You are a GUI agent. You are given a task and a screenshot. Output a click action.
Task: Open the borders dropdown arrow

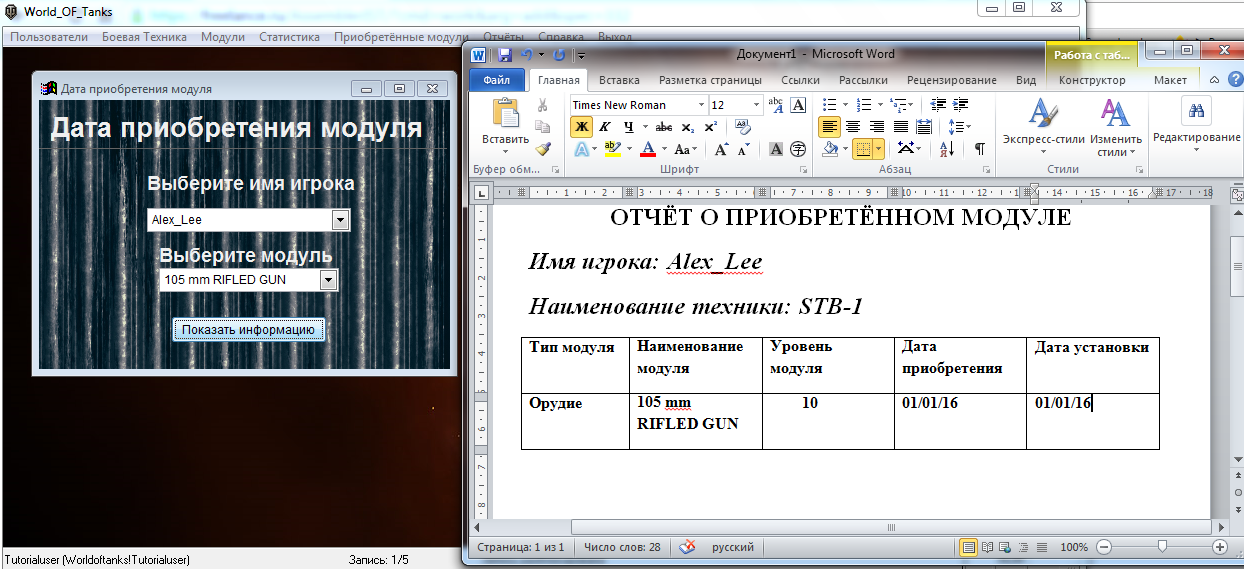click(x=879, y=149)
